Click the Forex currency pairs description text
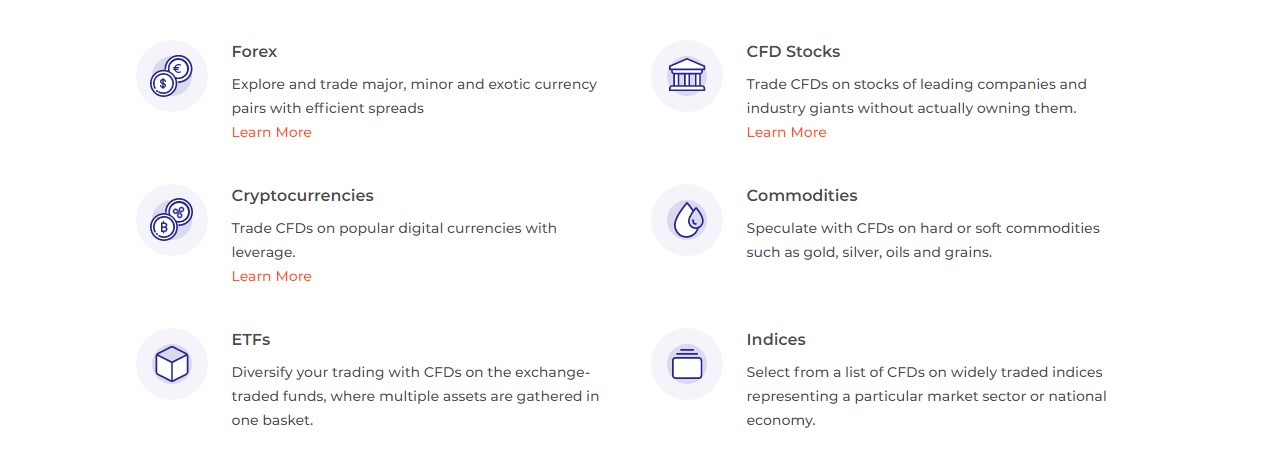This screenshot has height=475, width=1270. [x=414, y=96]
